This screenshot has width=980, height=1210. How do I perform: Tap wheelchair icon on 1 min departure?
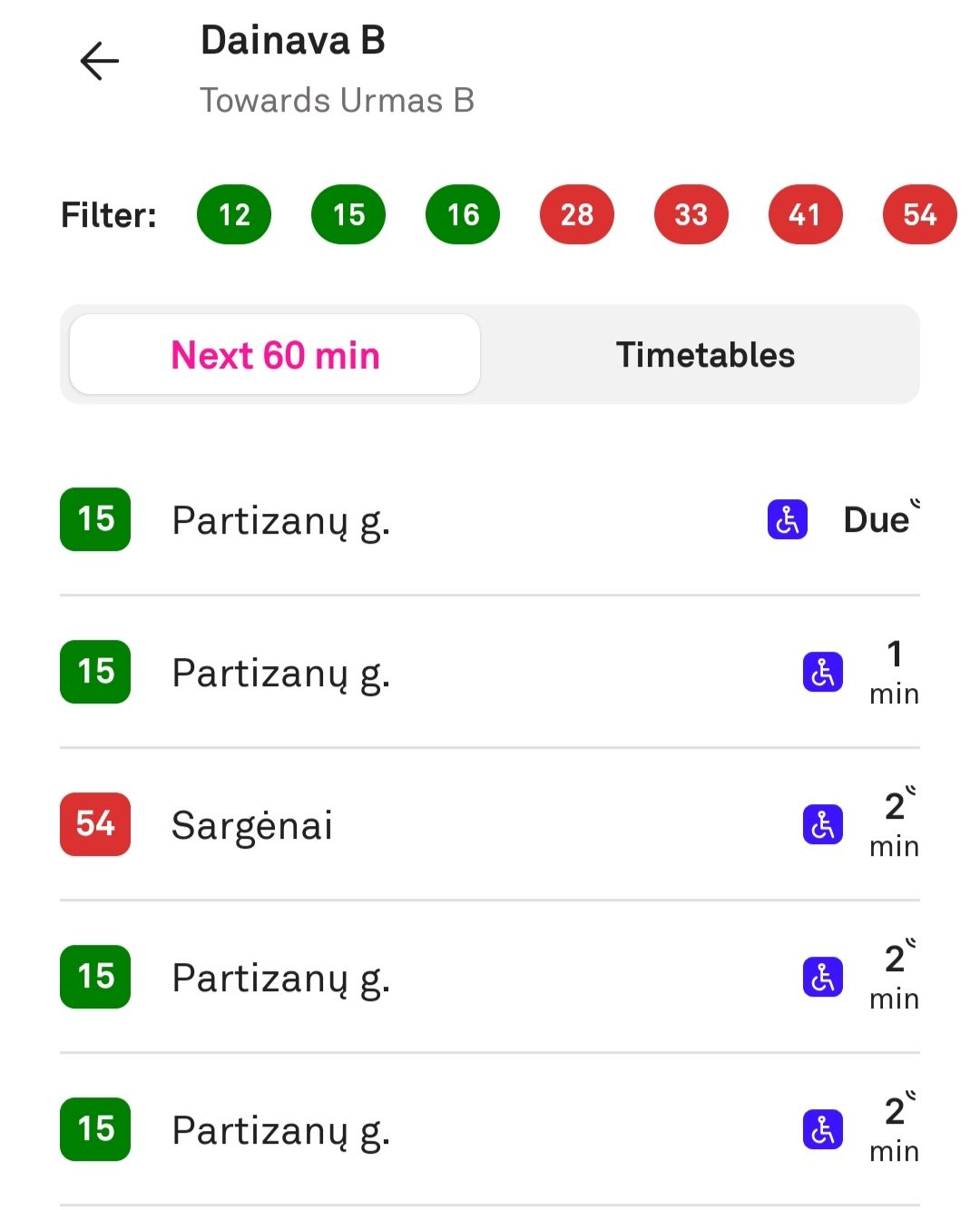click(x=823, y=673)
